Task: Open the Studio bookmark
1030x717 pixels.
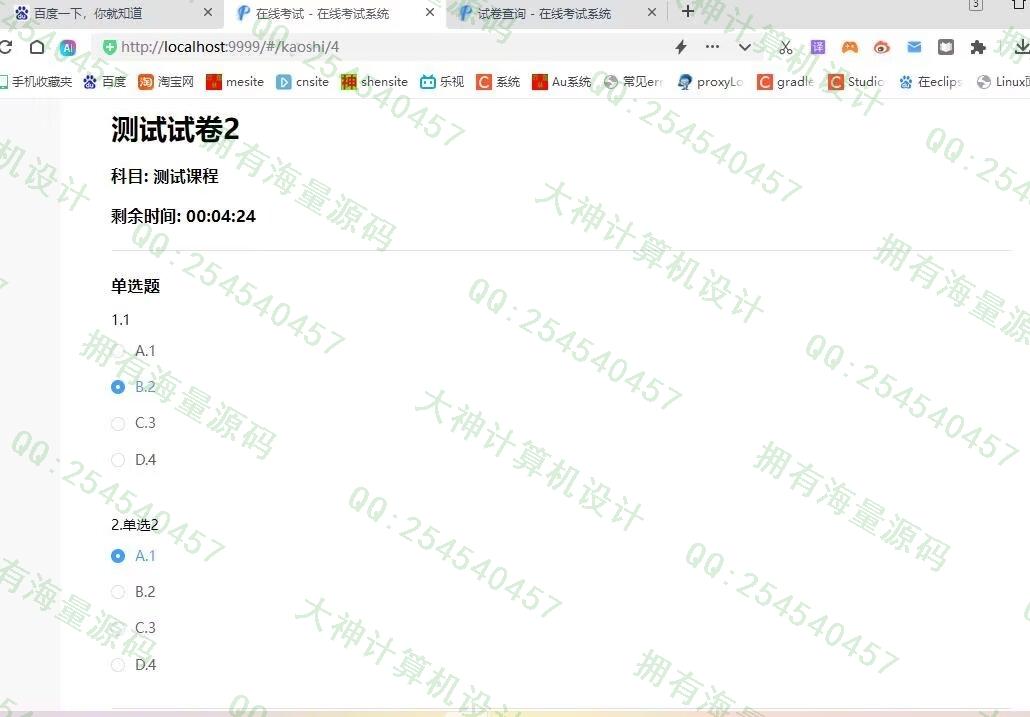Action: pos(856,81)
